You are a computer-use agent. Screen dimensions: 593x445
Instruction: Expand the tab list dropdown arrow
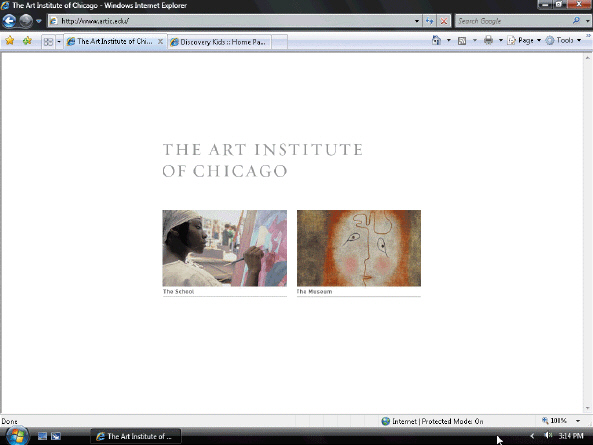tap(59, 42)
